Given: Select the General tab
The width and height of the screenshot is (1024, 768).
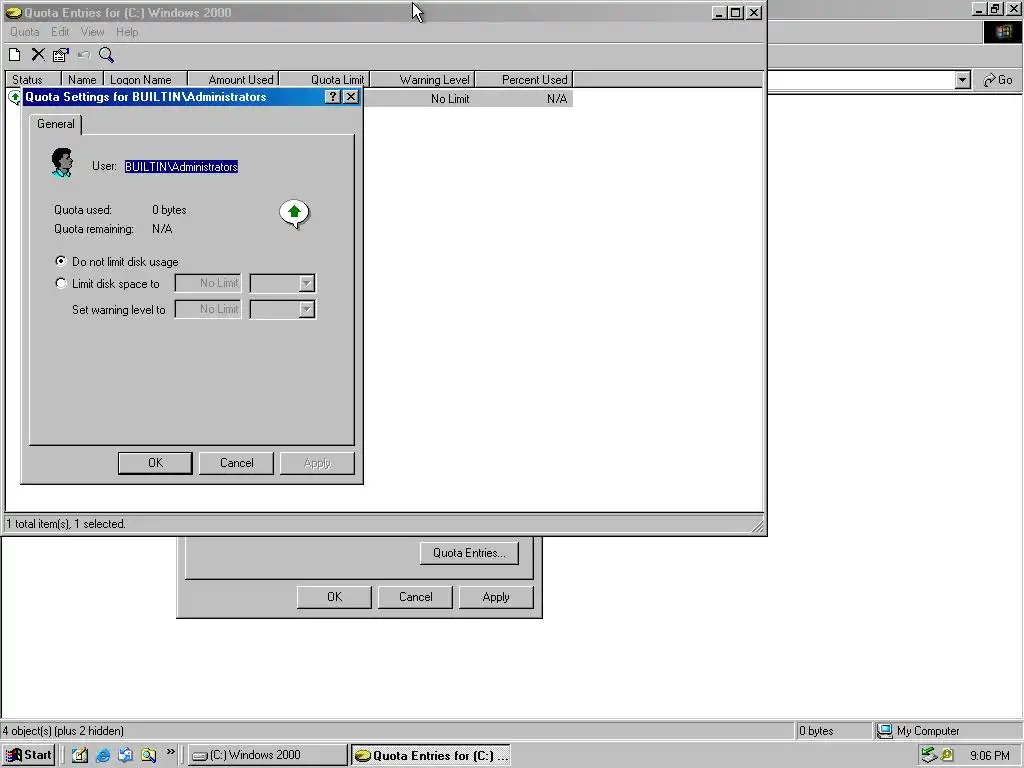Looking at the screenshot, I should pyautogui.click(x=56, y=124).
